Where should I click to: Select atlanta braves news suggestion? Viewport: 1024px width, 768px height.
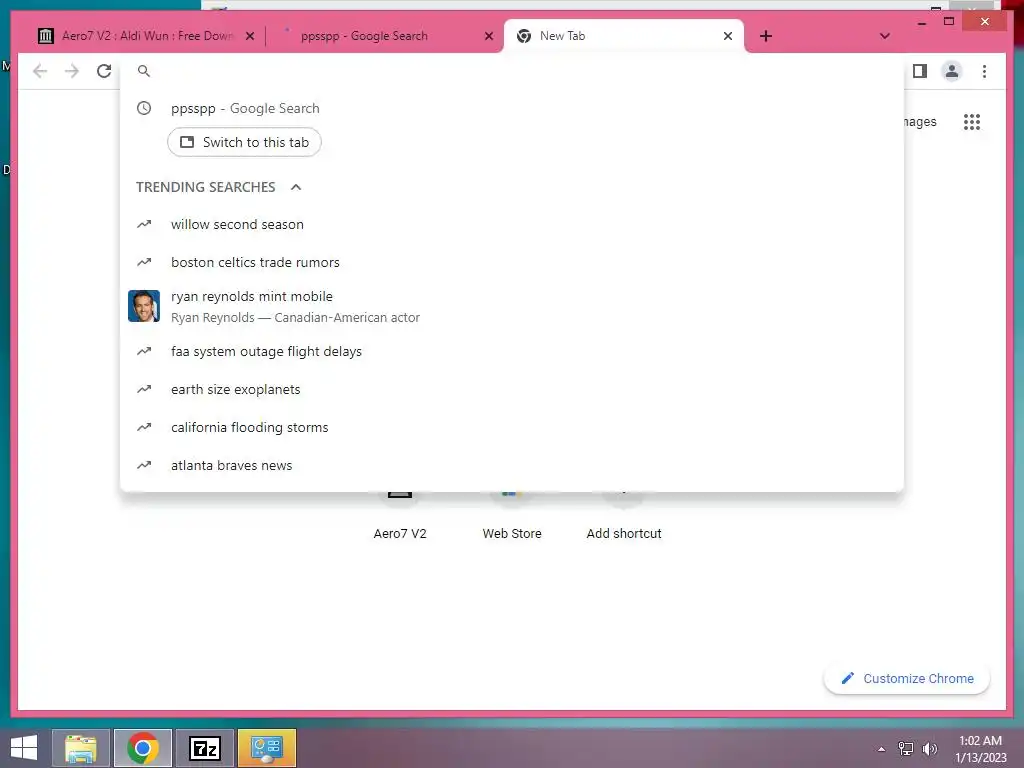click(512, 466)
